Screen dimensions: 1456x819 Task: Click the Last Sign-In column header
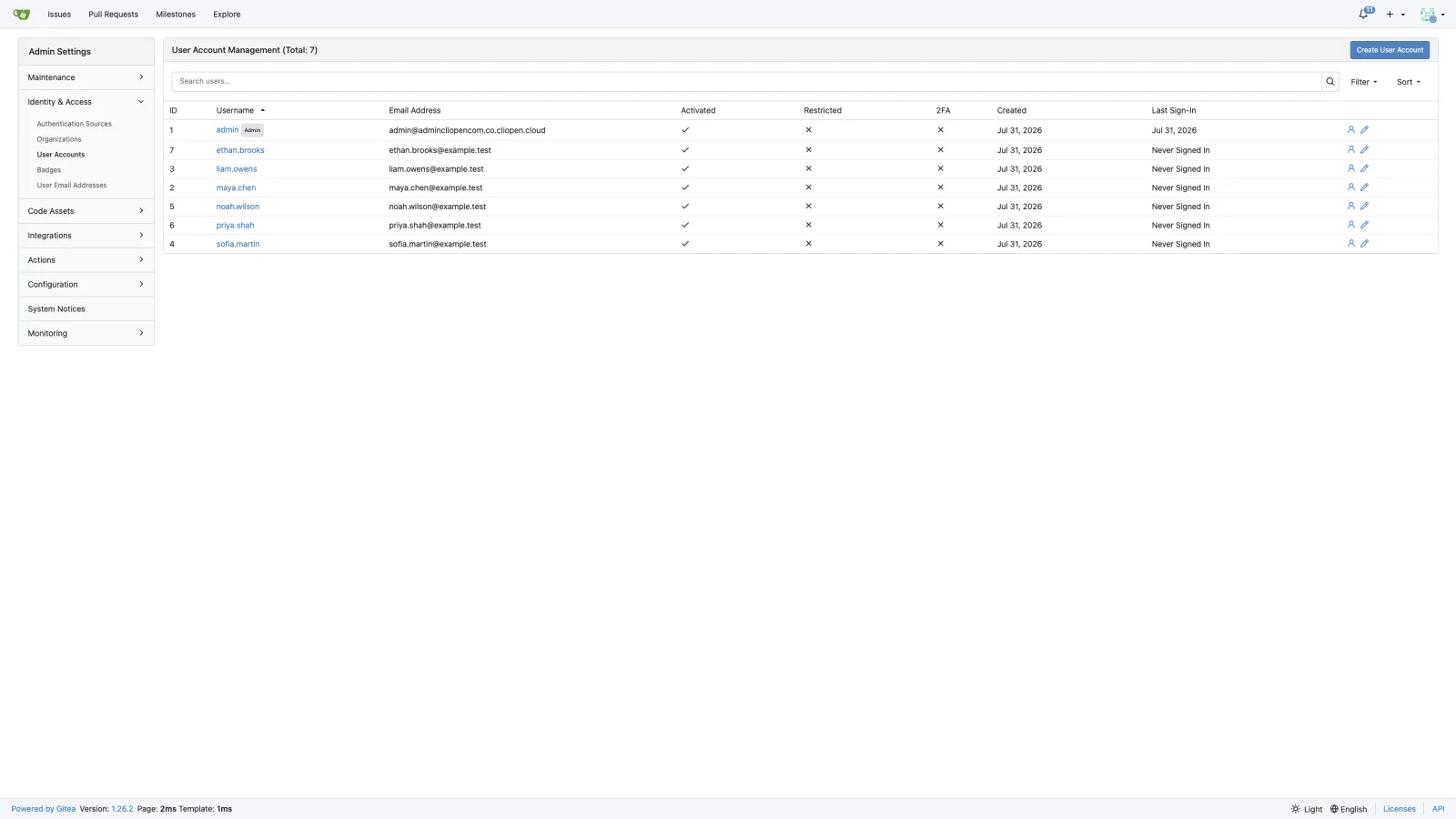pos(1174,111)
